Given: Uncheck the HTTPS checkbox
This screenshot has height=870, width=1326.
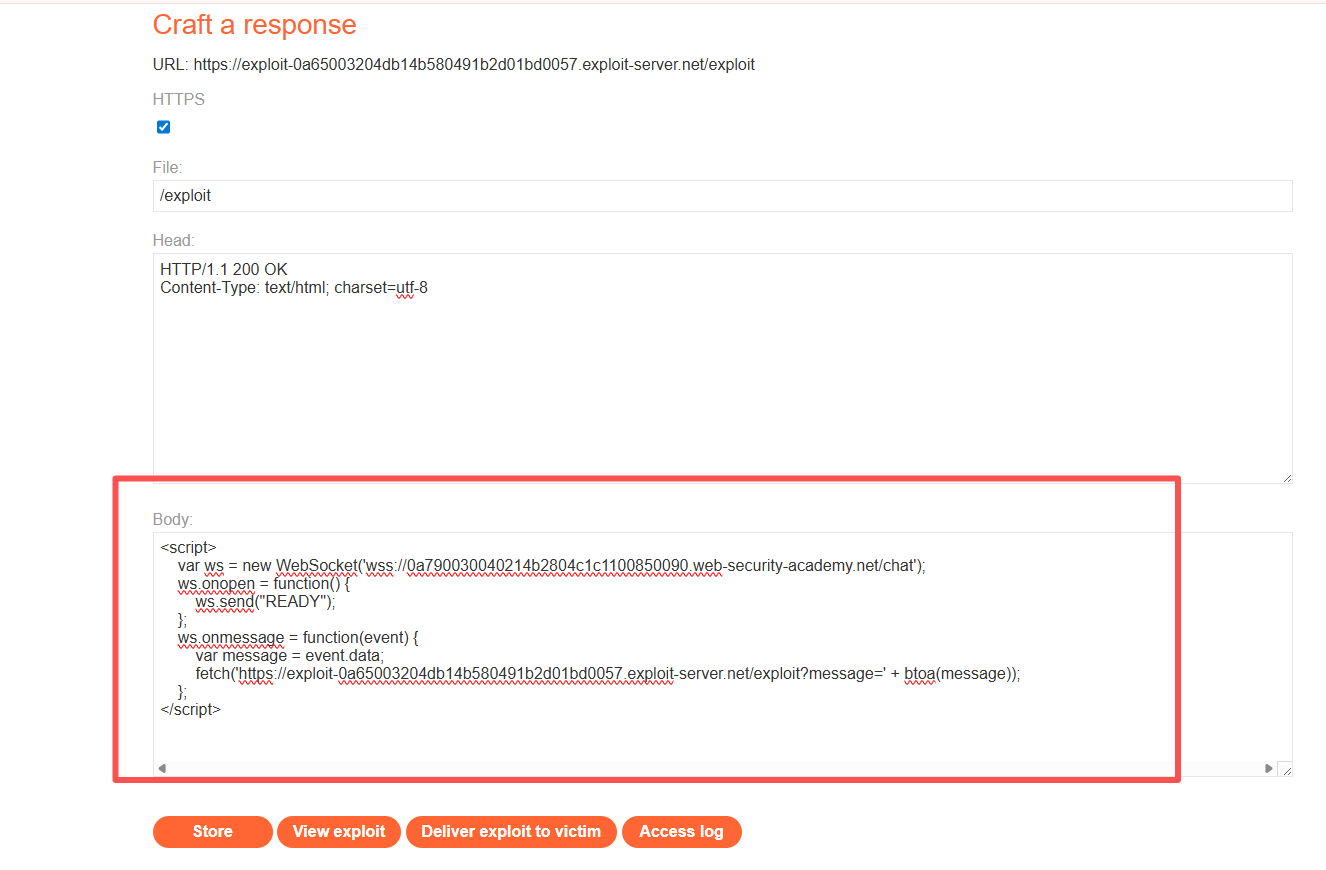Looking at the screenshot, I should click(164, 127).
